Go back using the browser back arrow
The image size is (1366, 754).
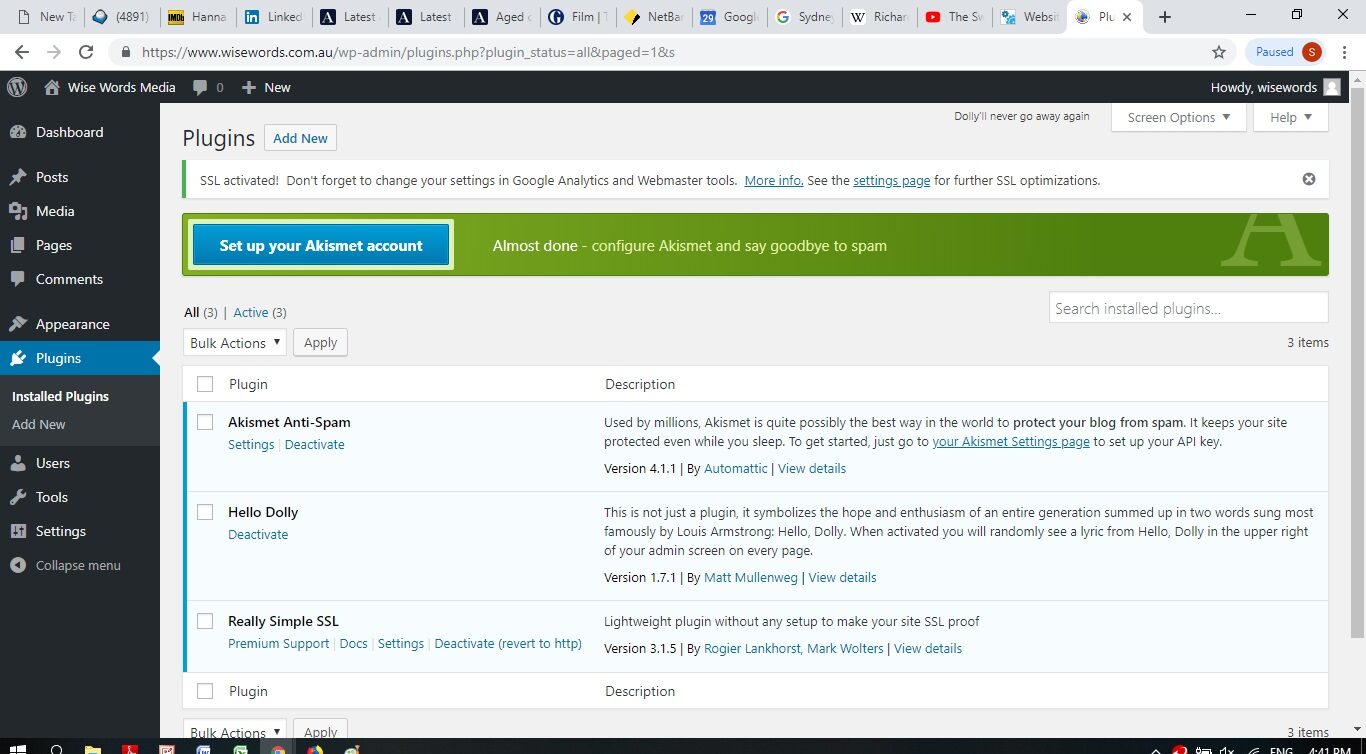[x=22, y=52]
